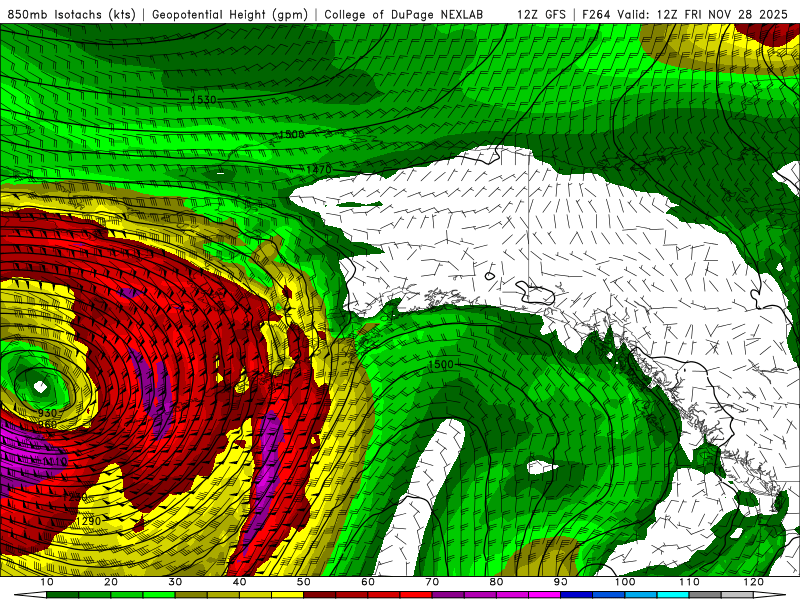Click the '850mb Isotachs (kts)' title text
This screenshot has height=600, width=800.
pyautogui.click(x=72, y=14)
